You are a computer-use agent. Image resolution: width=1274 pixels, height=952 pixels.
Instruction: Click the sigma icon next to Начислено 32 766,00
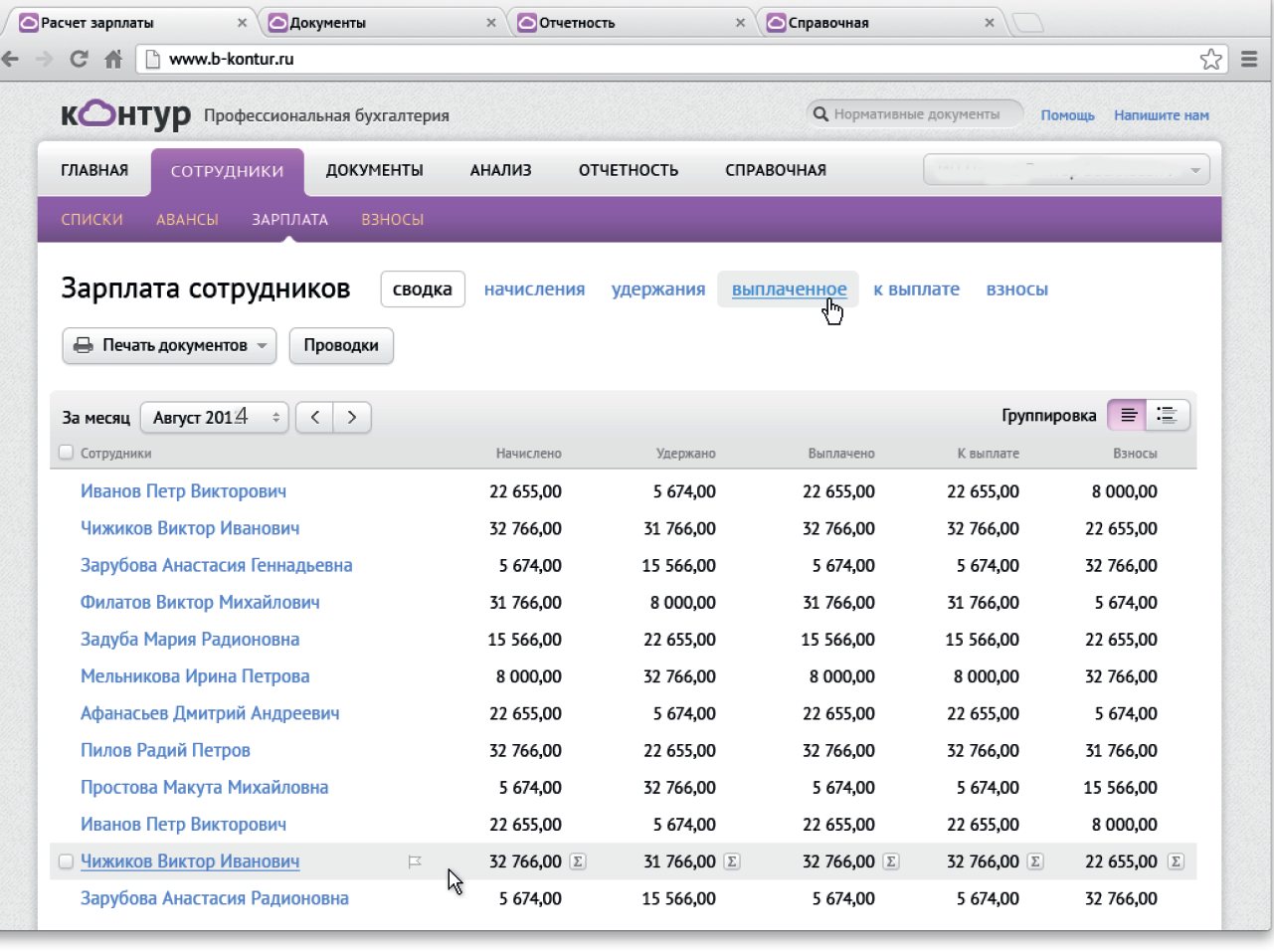pos(578,861)
